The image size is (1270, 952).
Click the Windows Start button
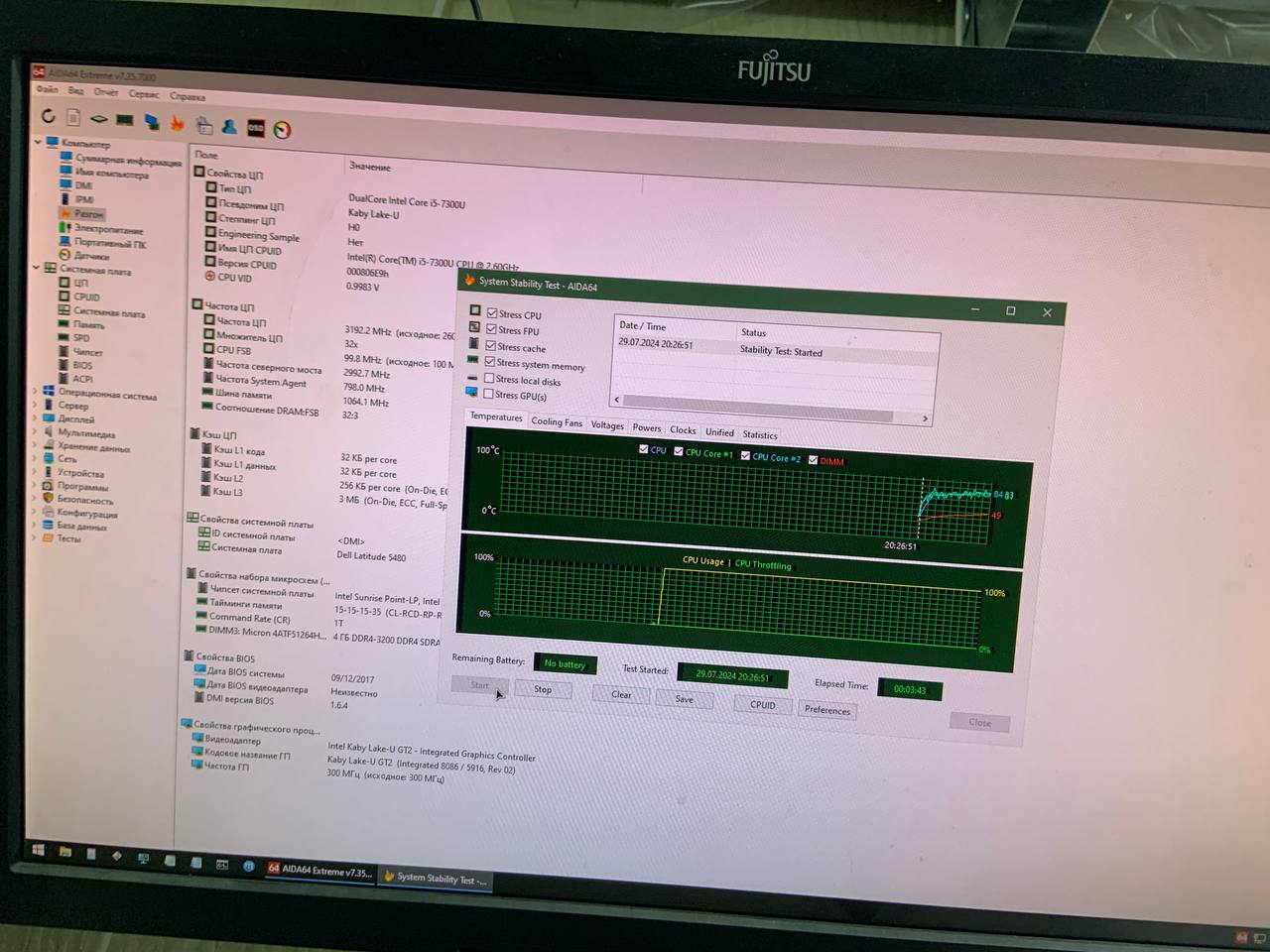pyautogui.click(x=39, y=850)
